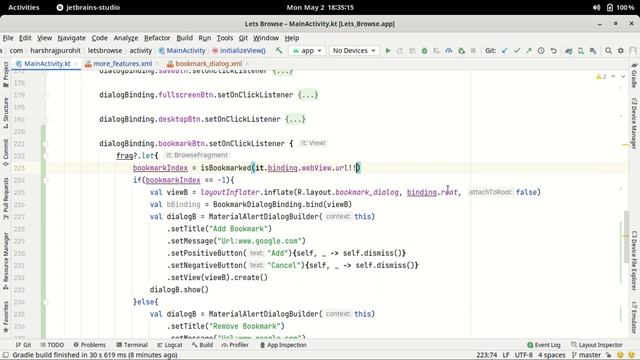This screenshot has height=360, width=640.
Task: Click the warnings indicator showing 2
Action: (601, 76)
